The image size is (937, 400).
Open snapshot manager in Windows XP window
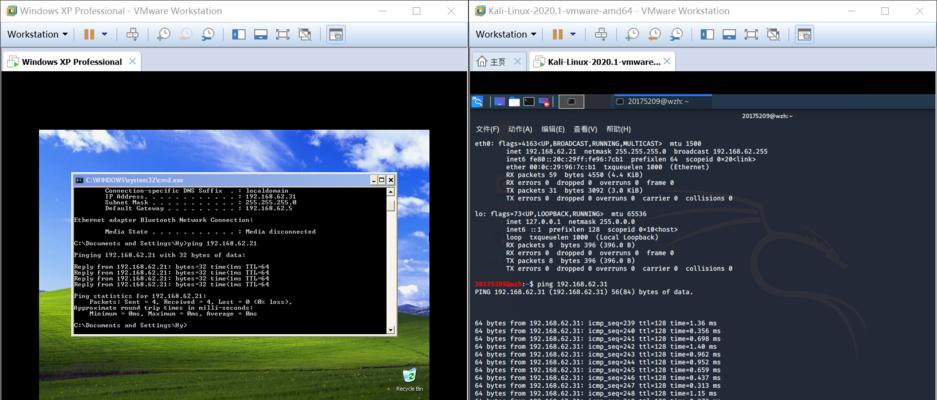207,34
